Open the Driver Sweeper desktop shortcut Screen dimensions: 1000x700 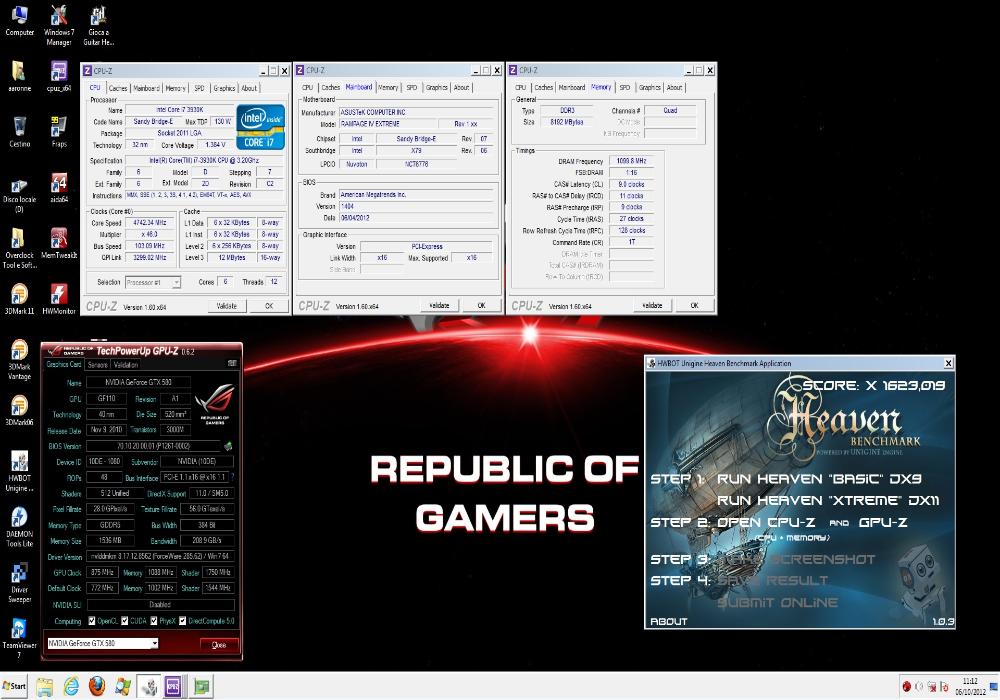click(x=19, y=583)
